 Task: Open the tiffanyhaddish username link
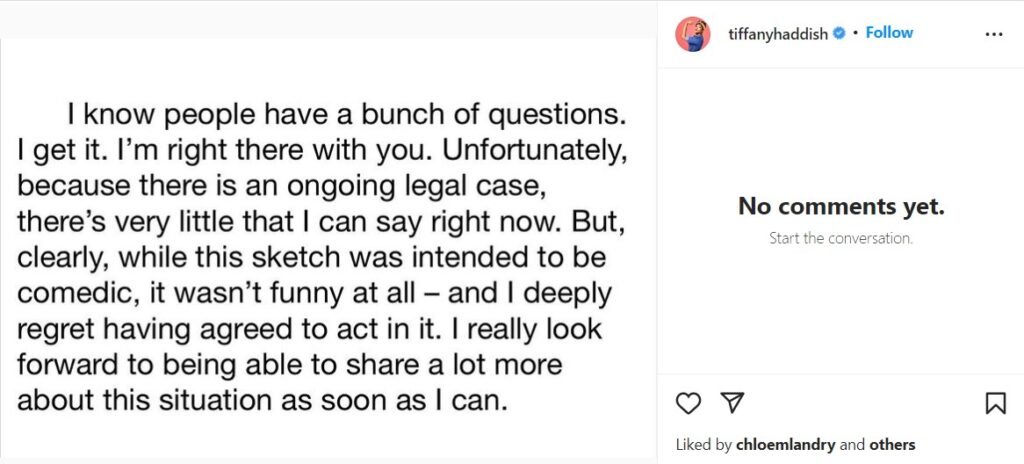click(781, 33)
